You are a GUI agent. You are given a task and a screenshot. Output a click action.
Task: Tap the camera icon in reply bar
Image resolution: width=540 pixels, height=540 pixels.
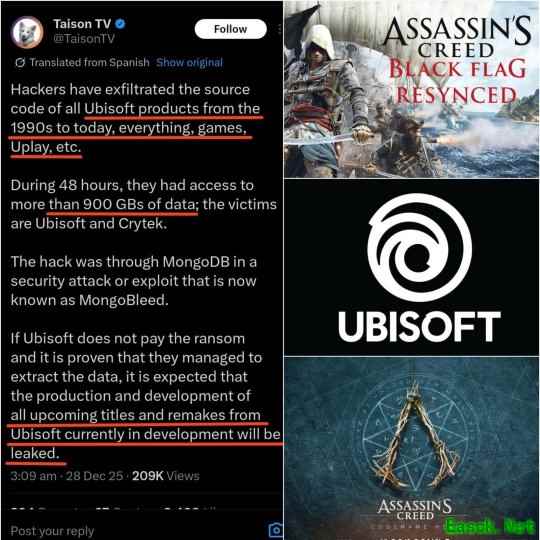click(x=276, y=530)
